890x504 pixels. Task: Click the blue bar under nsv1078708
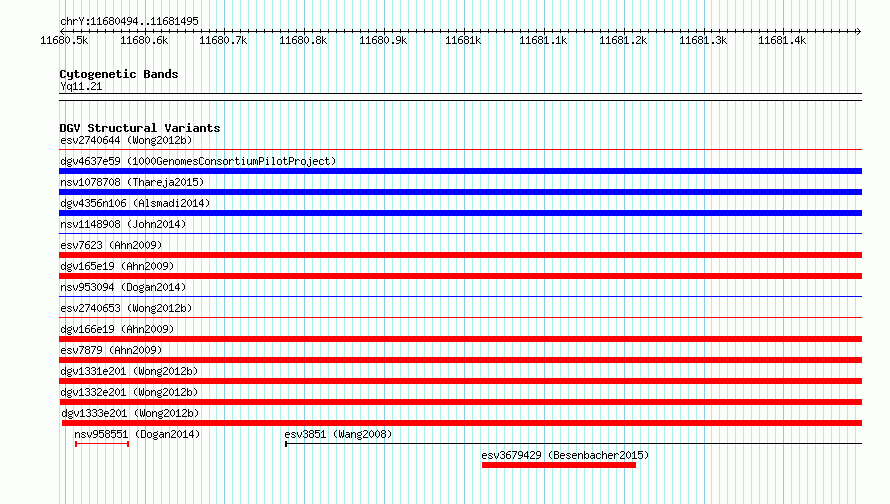pos(460,192)
